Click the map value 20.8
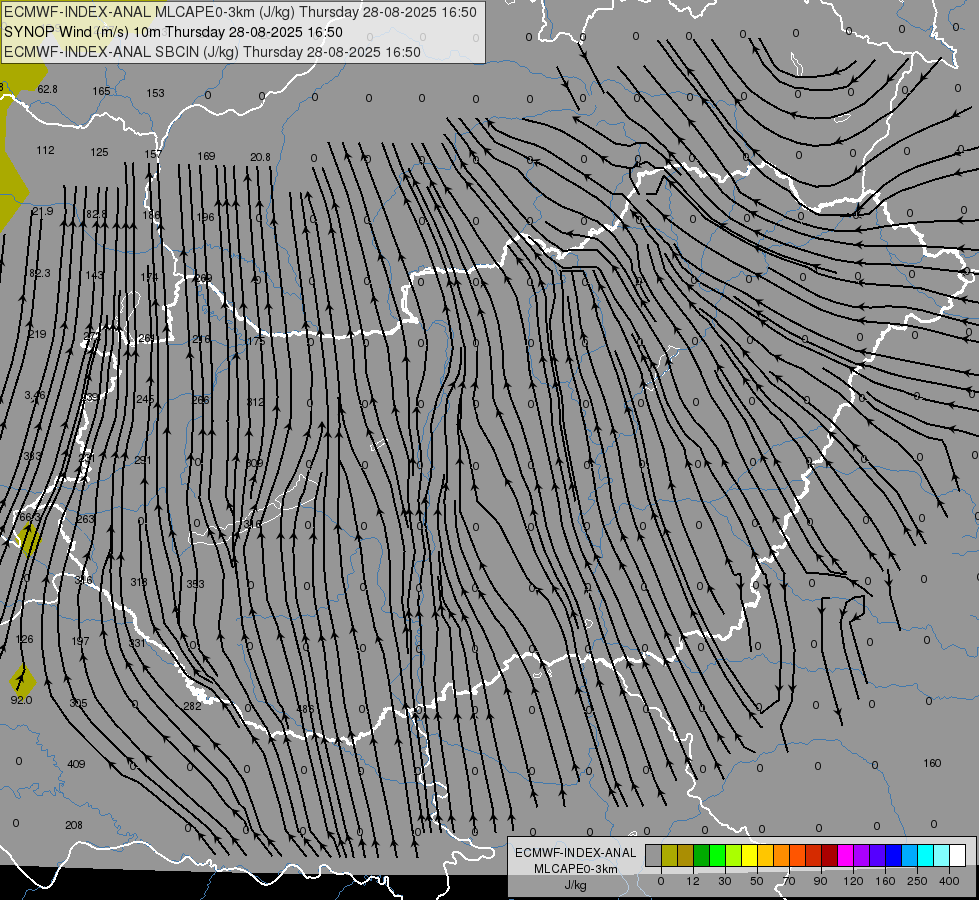The height and width of the screenshot is (900, 979). [x=260, y=157]
